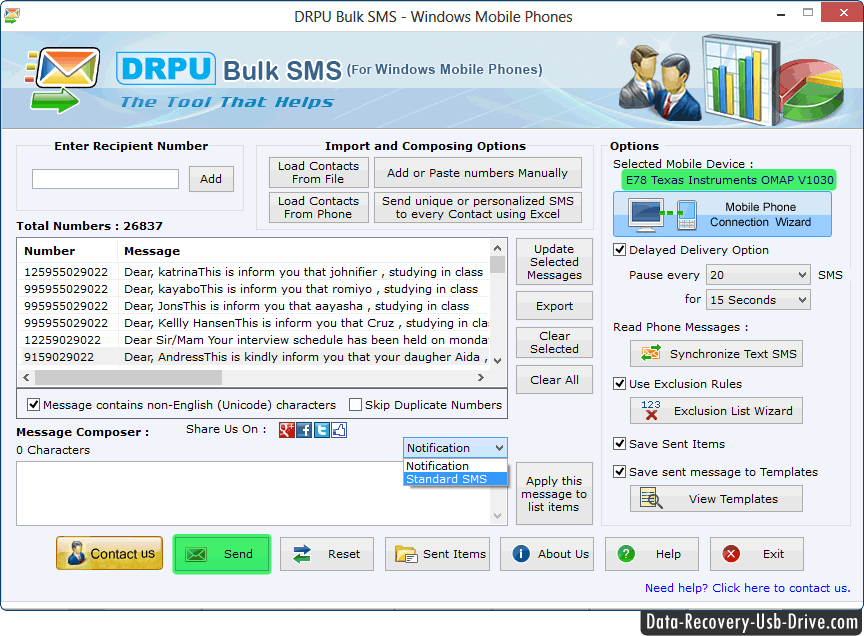Image resolution: width=864 pixels, height=636 pixels.
Task: Click the green envelope Send icon
Action: (196, 554)
